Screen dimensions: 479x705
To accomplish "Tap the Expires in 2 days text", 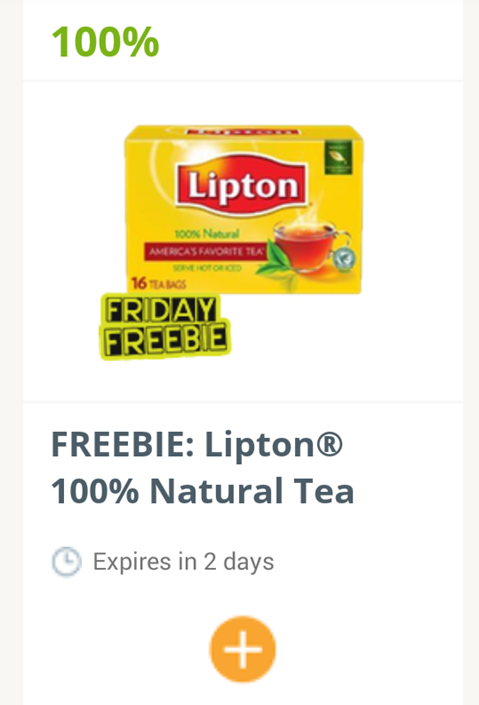I will pos(184,562).
